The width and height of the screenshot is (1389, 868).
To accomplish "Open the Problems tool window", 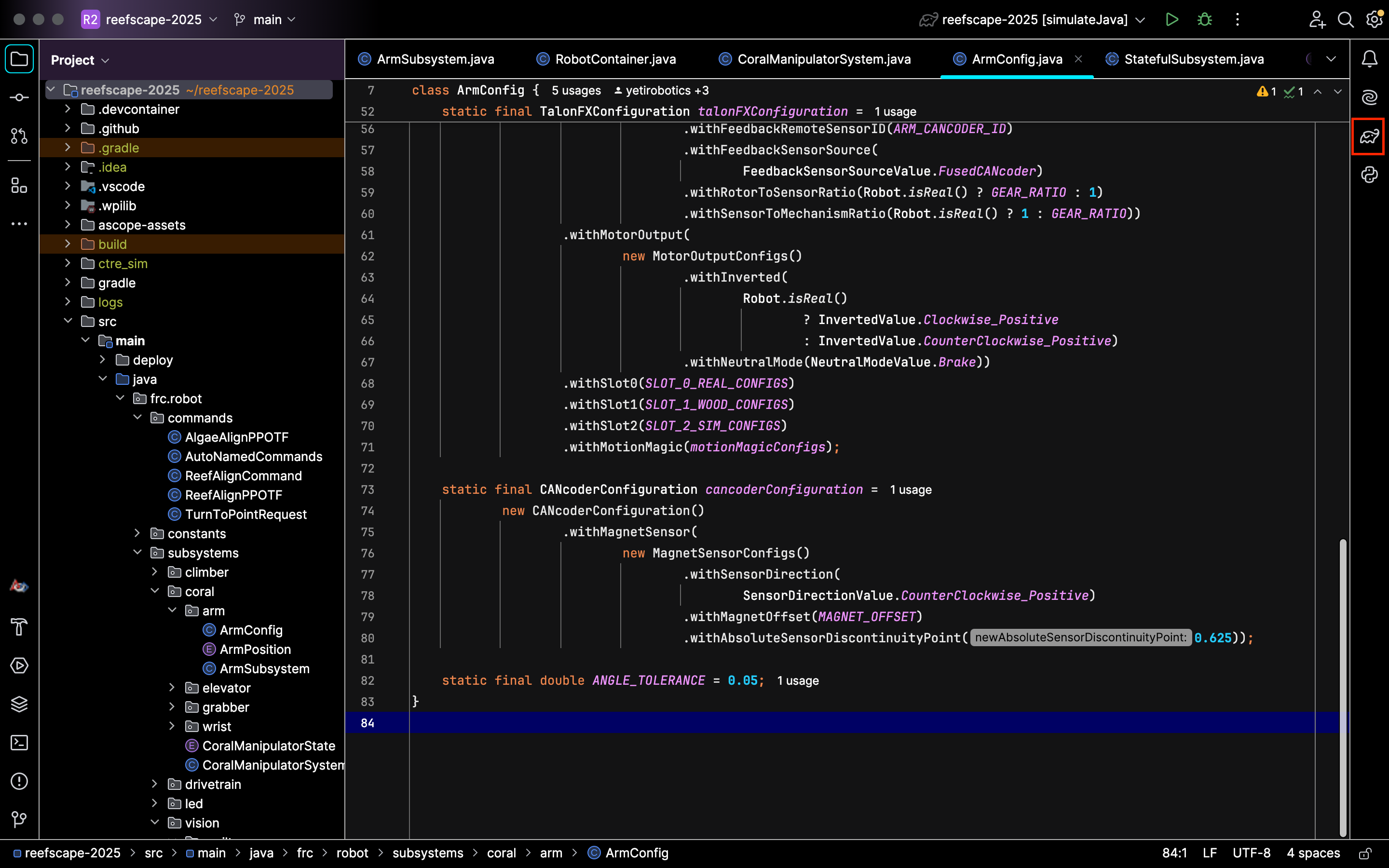I will click(19, 781).
